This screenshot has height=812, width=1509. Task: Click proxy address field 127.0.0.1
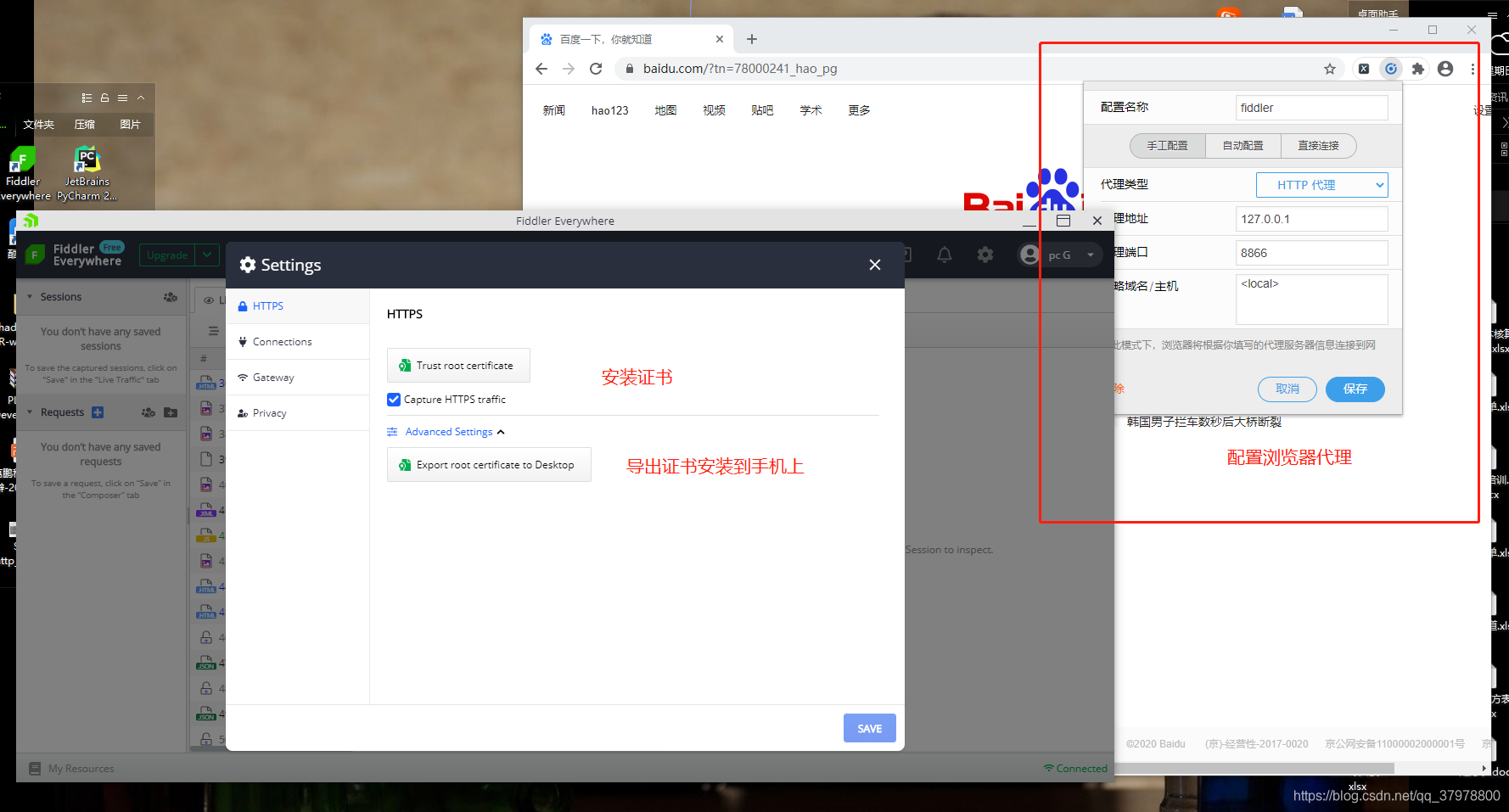[1311, 219]
